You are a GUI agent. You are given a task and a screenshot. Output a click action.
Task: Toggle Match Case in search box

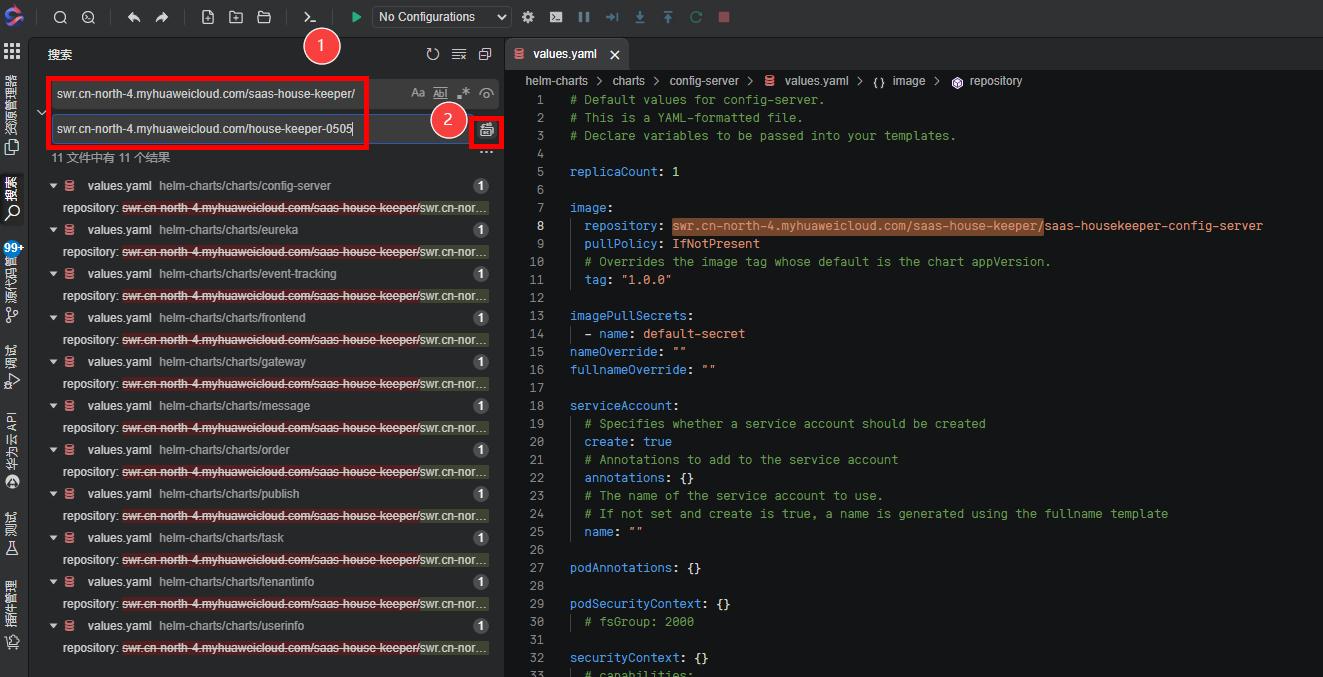(418, 93)
